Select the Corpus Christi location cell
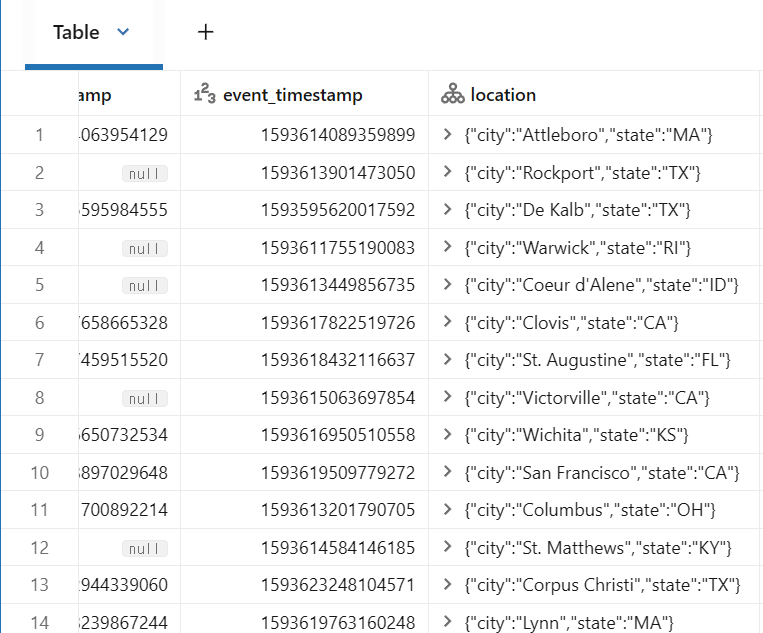The height and width of the screenshot is (633, 763). click(602, 585)
